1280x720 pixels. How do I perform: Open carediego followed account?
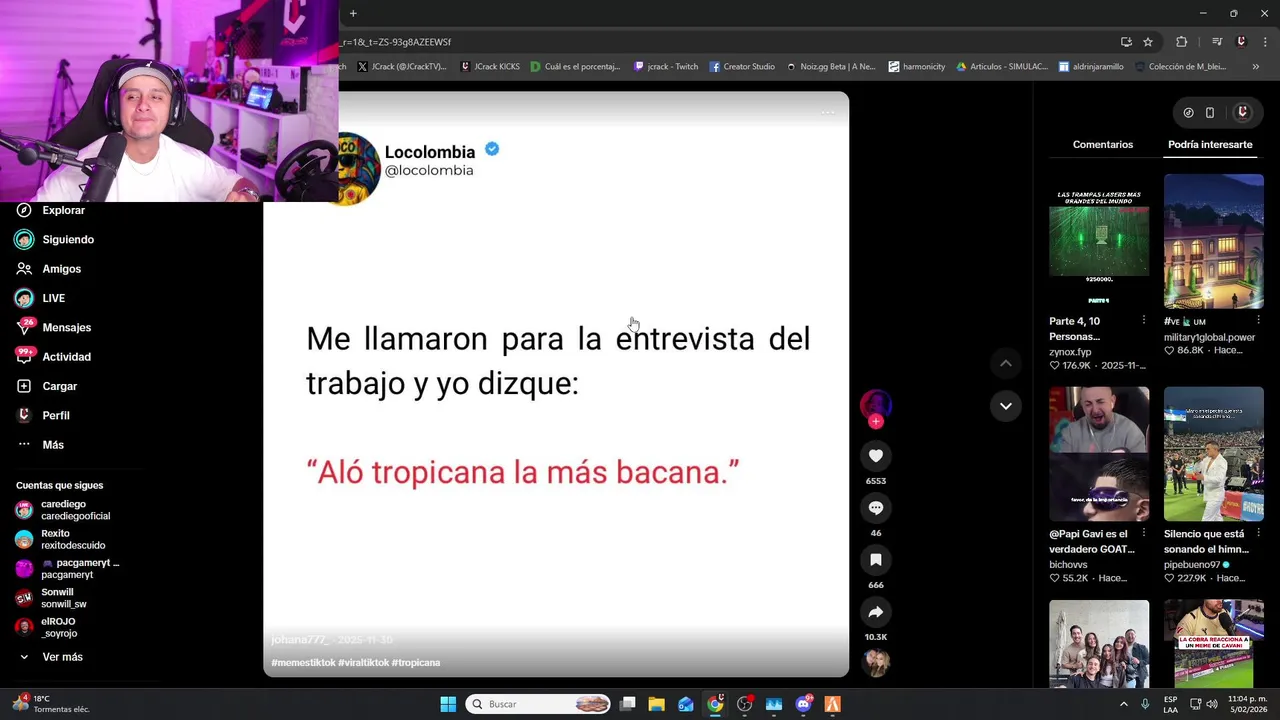coord(62,510)
